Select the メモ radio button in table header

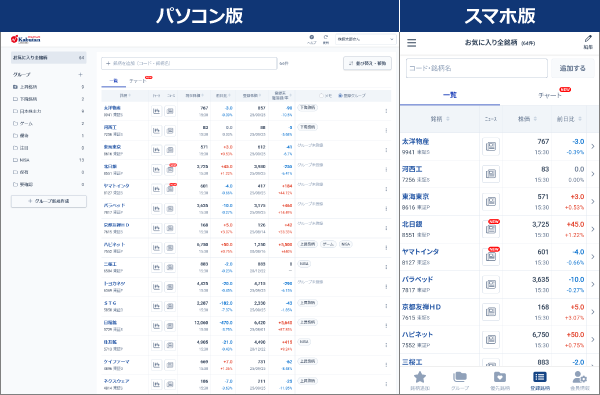pos(321,96)
